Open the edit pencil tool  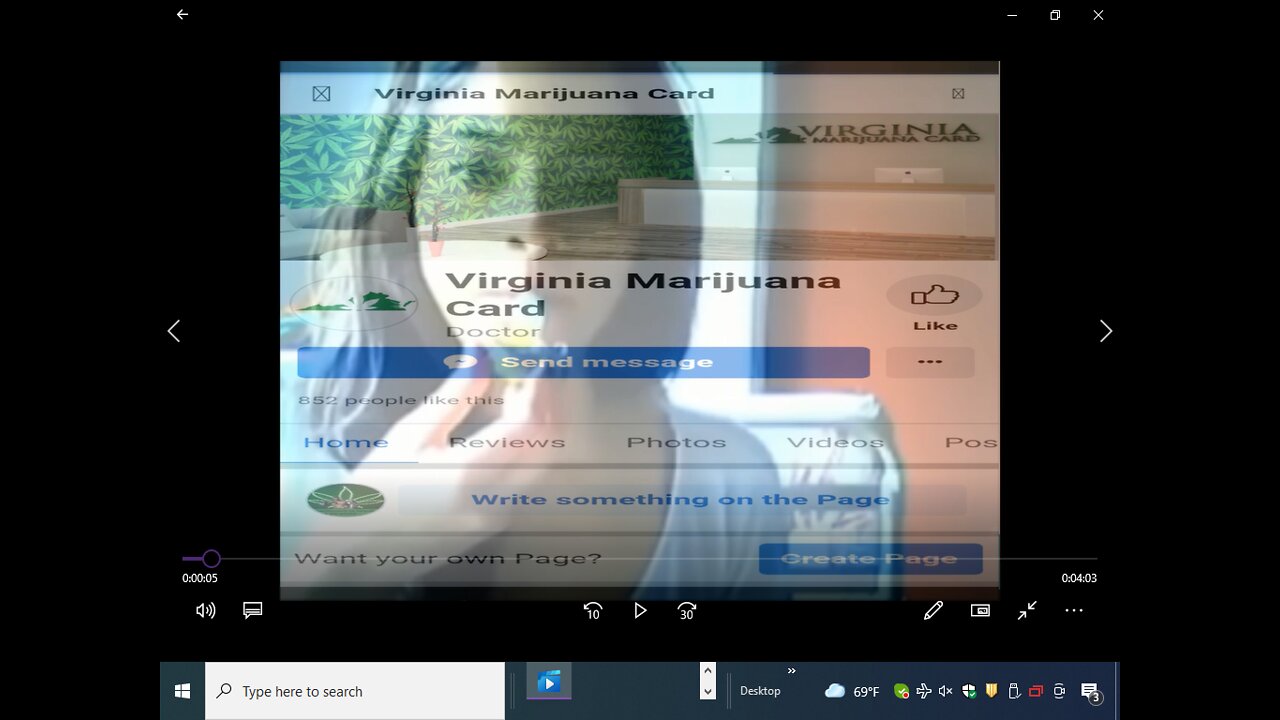point(933,610)
